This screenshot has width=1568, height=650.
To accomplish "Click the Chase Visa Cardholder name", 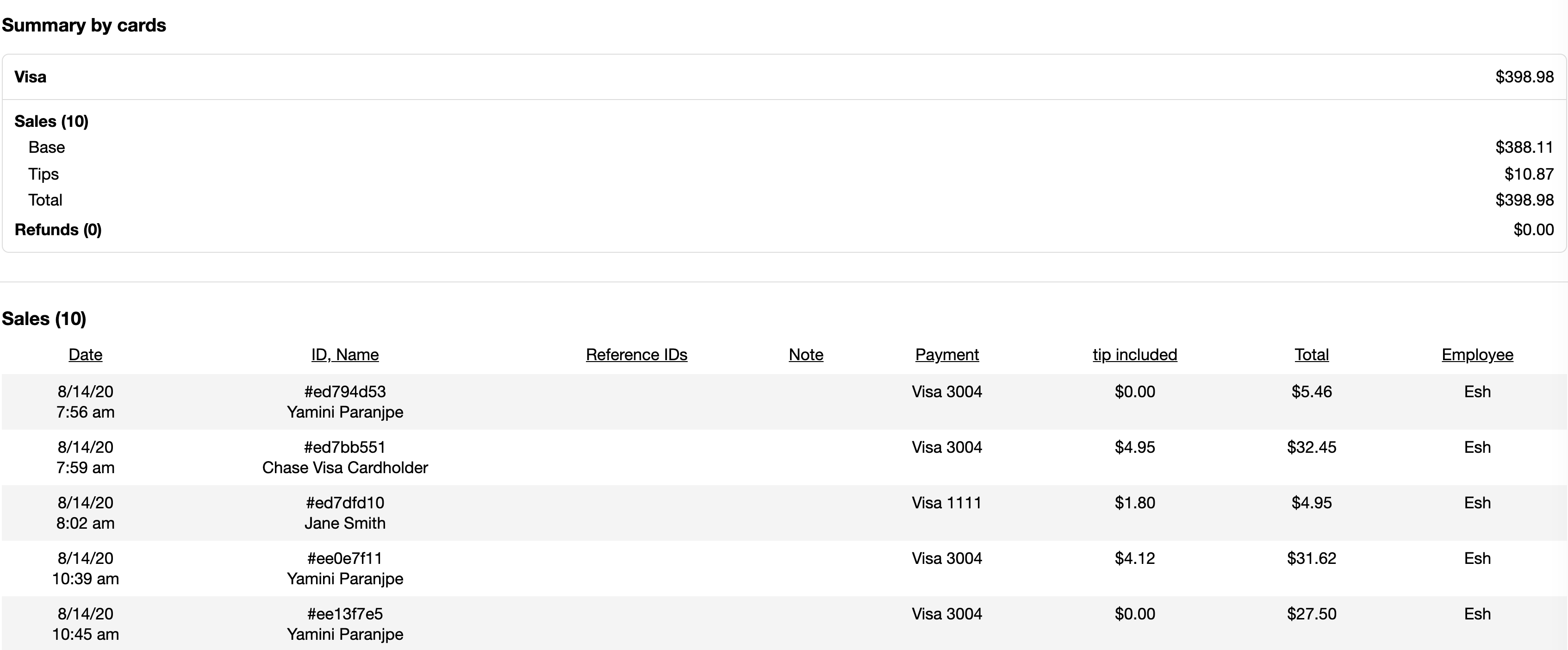I will pos(345,468).
